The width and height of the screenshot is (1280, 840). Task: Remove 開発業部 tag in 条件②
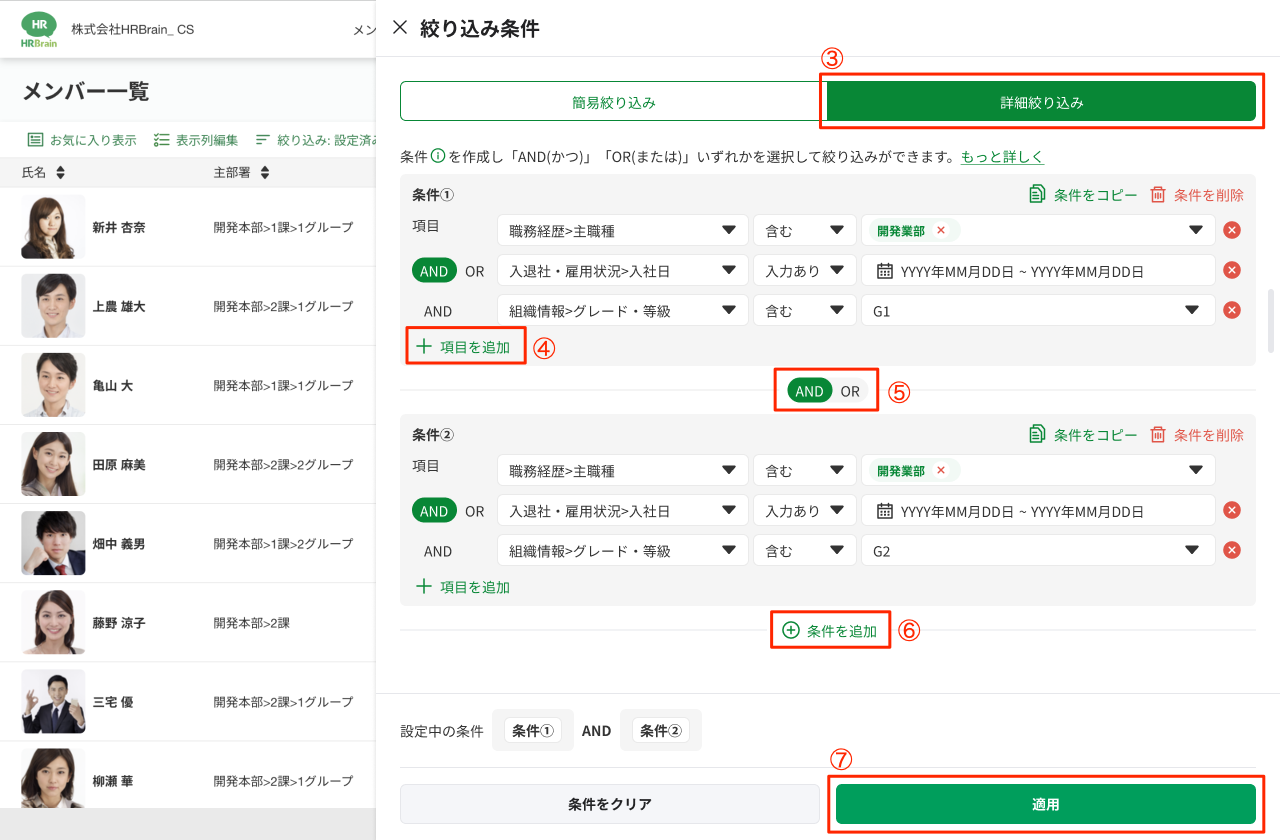940,470
